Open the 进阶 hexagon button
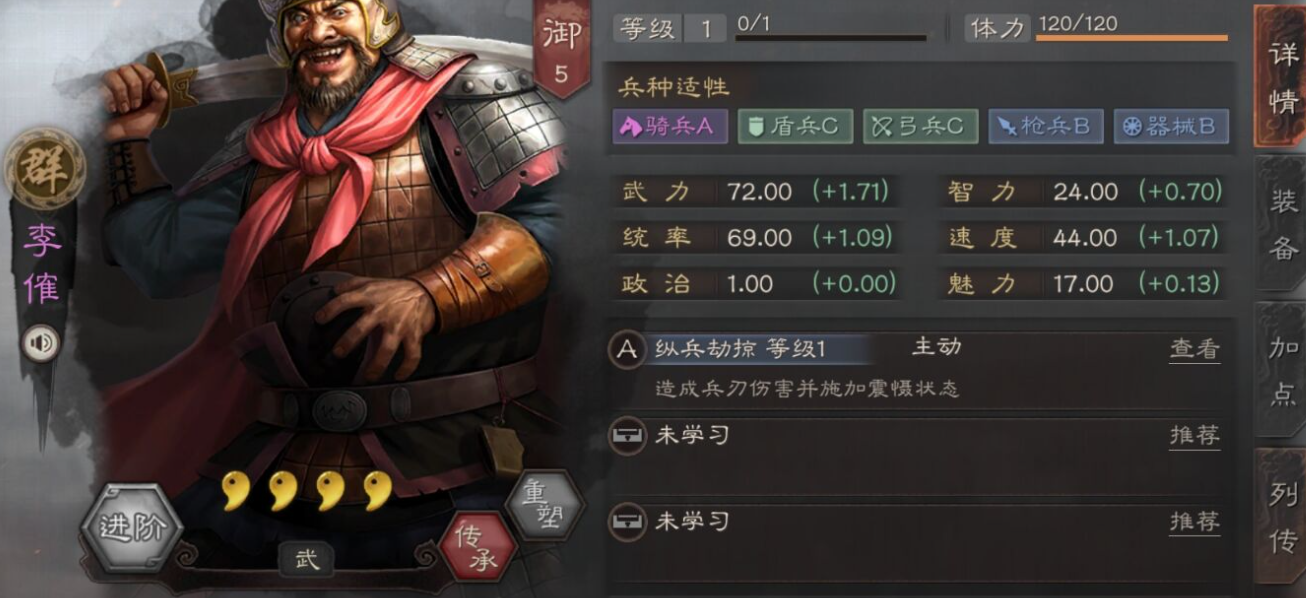 pyautogui.click(x=132, y=528)
